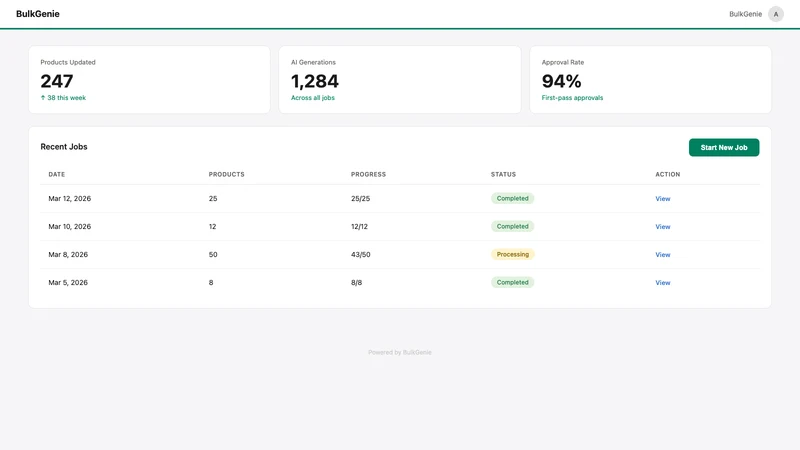Screen dimensions: 800x450
Task: Click the 'Mar 8, 2026' date cell
Action: [68, 255]
